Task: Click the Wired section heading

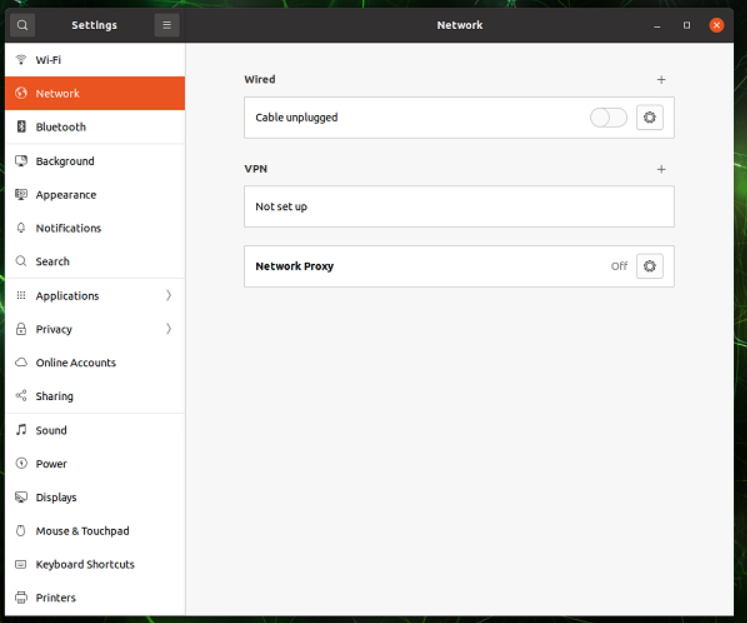Action: [x=260, y=79]
